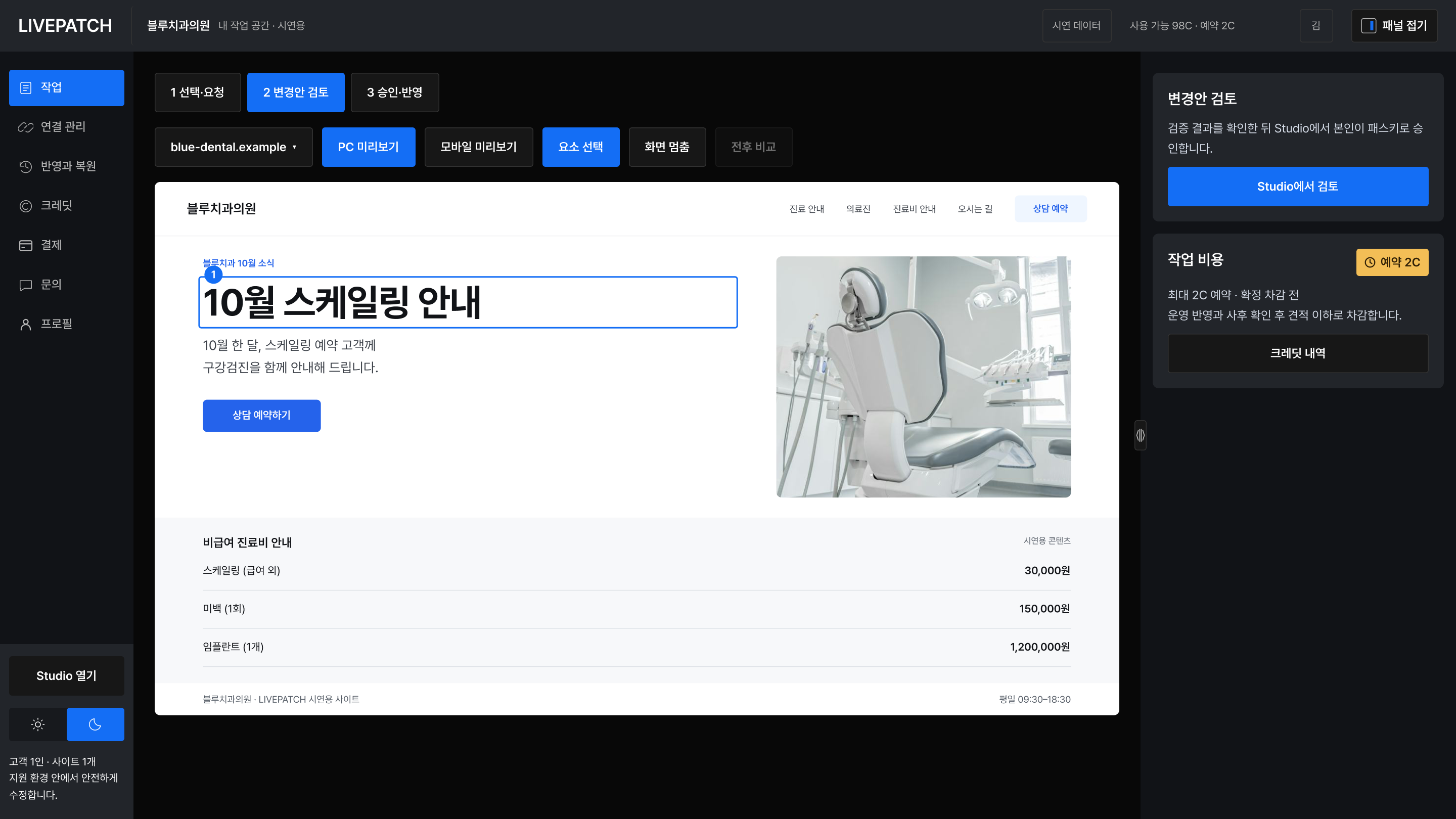Click the 오시는 길 nav link in preview

point(975,209)
